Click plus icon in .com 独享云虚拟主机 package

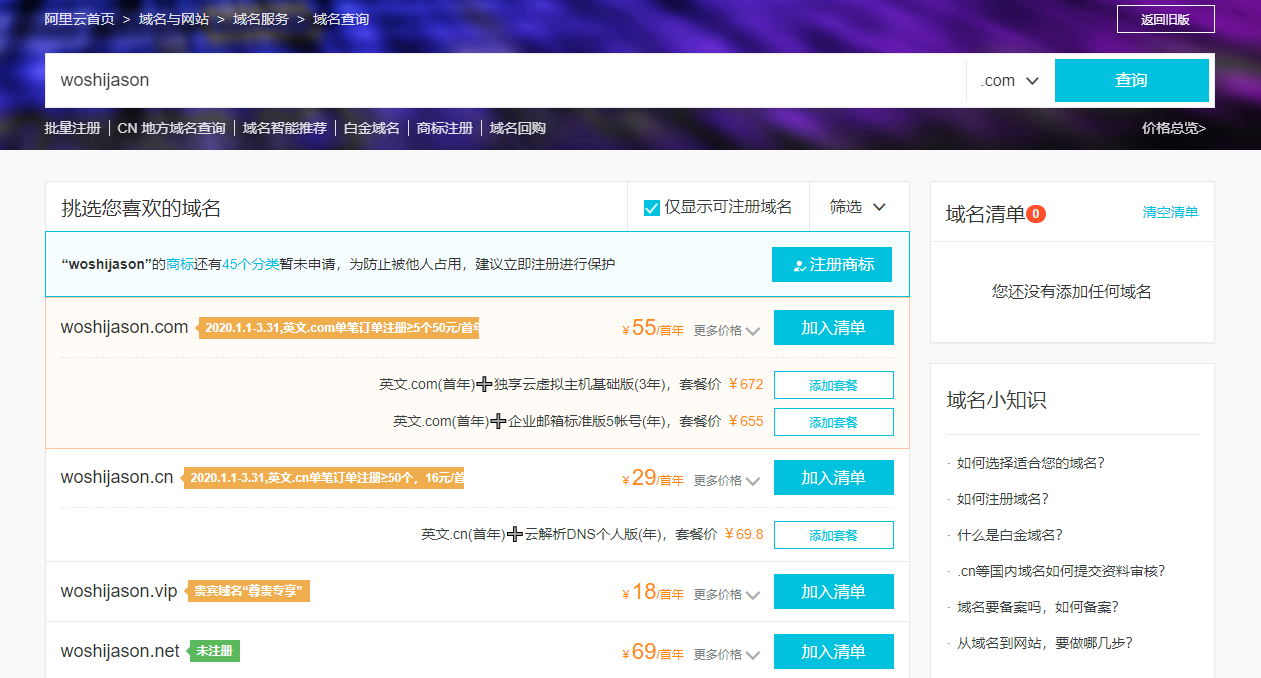tap(484, 384)
